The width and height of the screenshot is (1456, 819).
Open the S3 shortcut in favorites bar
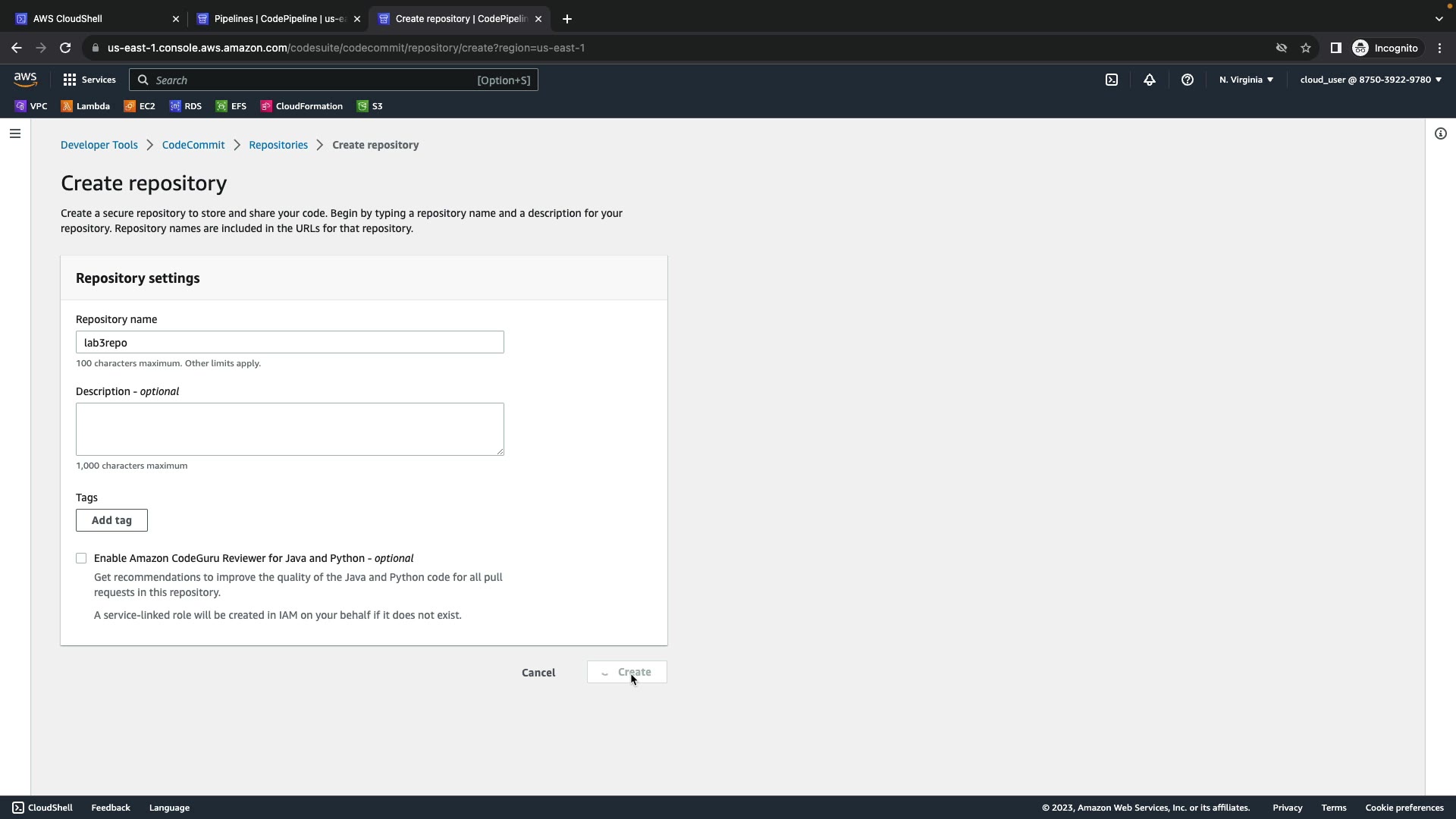pos(370,106)
